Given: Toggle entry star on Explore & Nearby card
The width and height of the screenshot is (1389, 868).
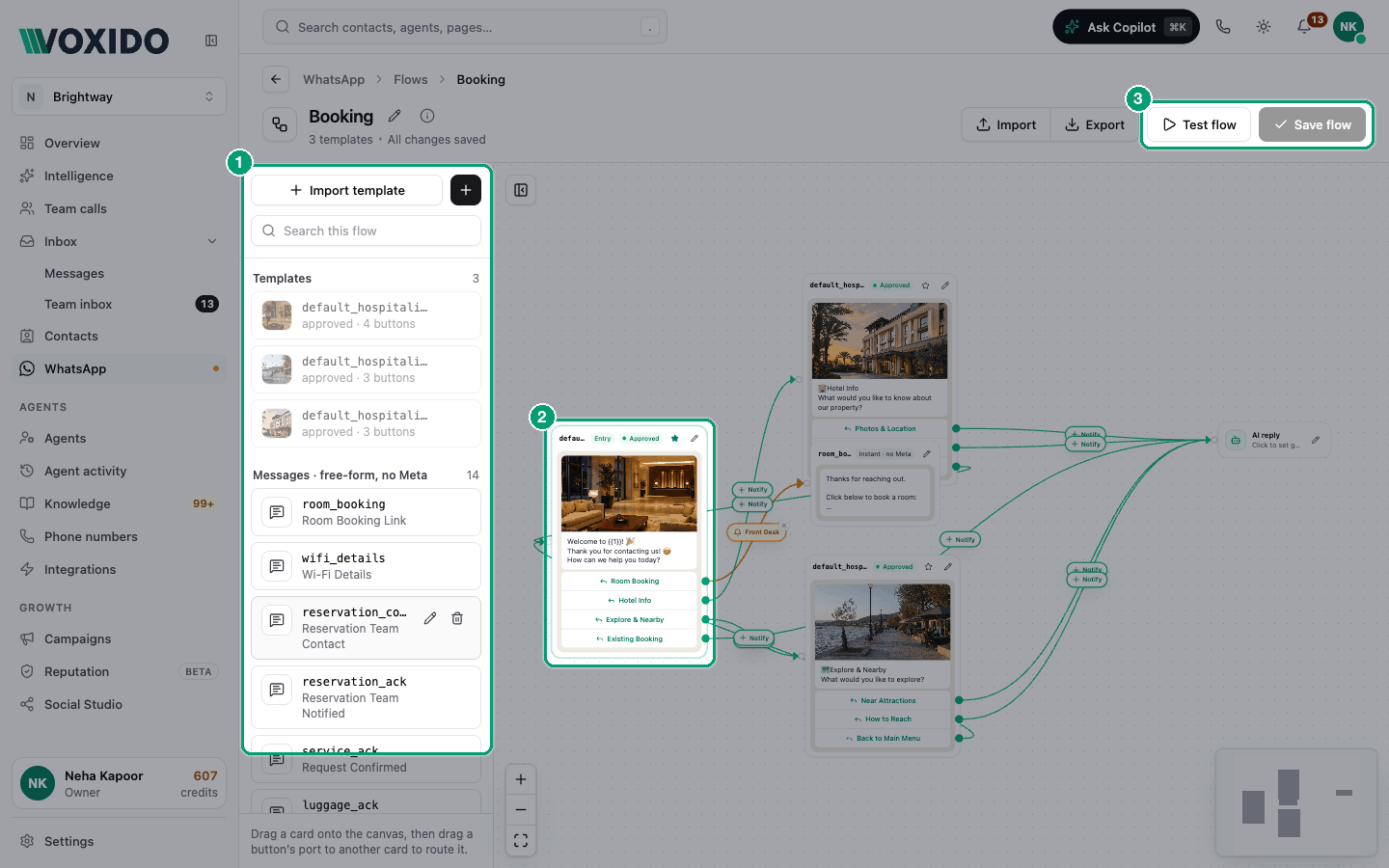Looking at the screenshot, I should (929, 567).
